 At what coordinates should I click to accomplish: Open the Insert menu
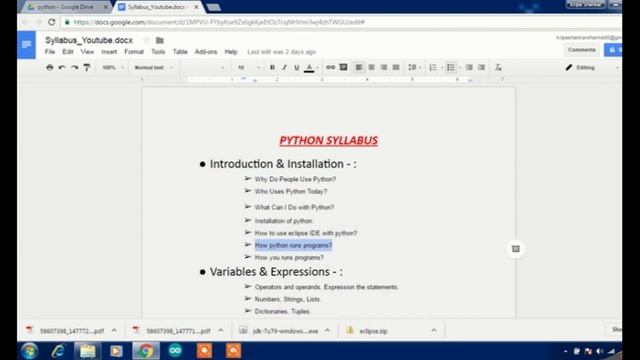tap(109, 52)
